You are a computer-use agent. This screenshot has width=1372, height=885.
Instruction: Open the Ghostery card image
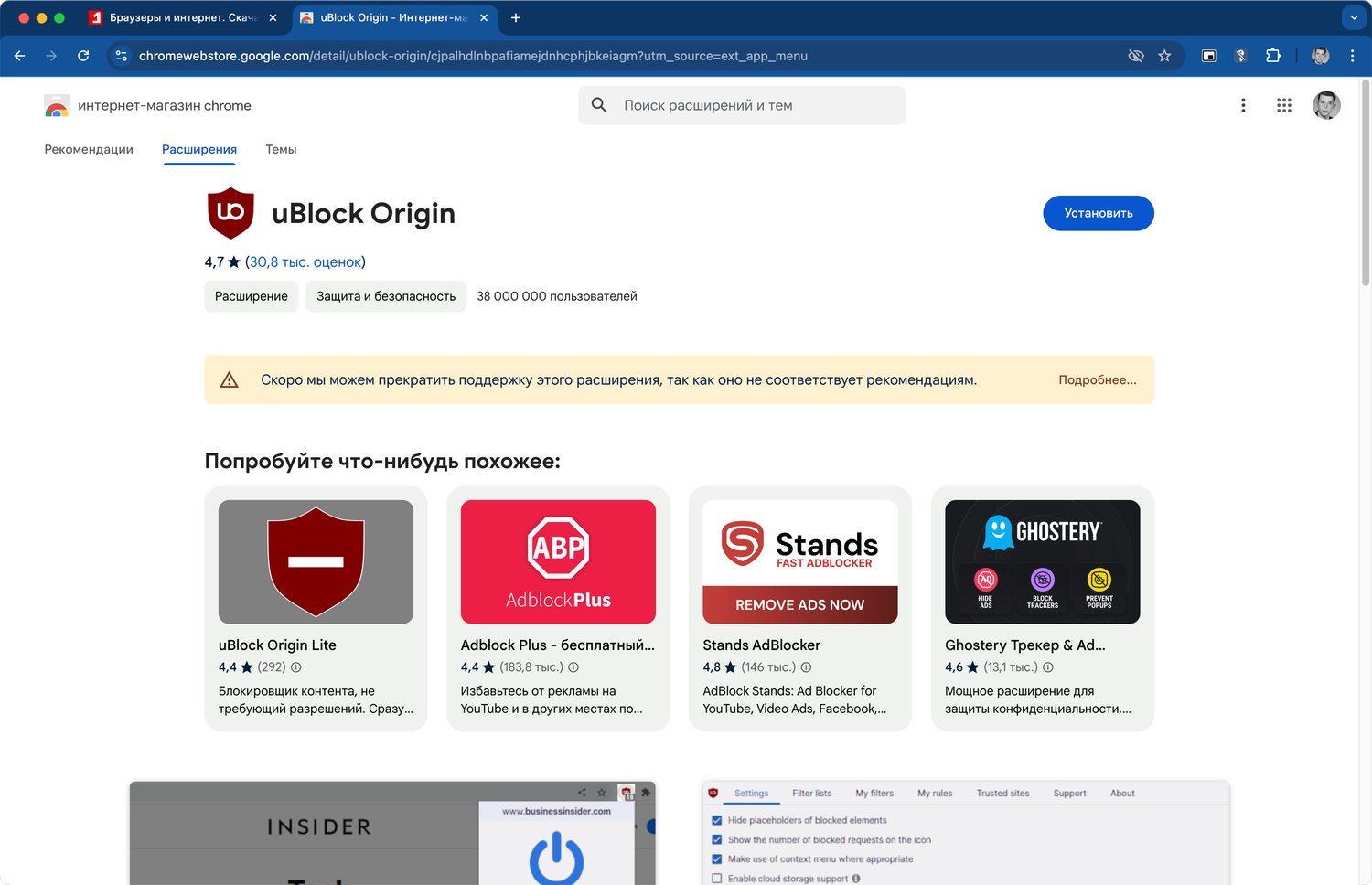point(1043,562)
